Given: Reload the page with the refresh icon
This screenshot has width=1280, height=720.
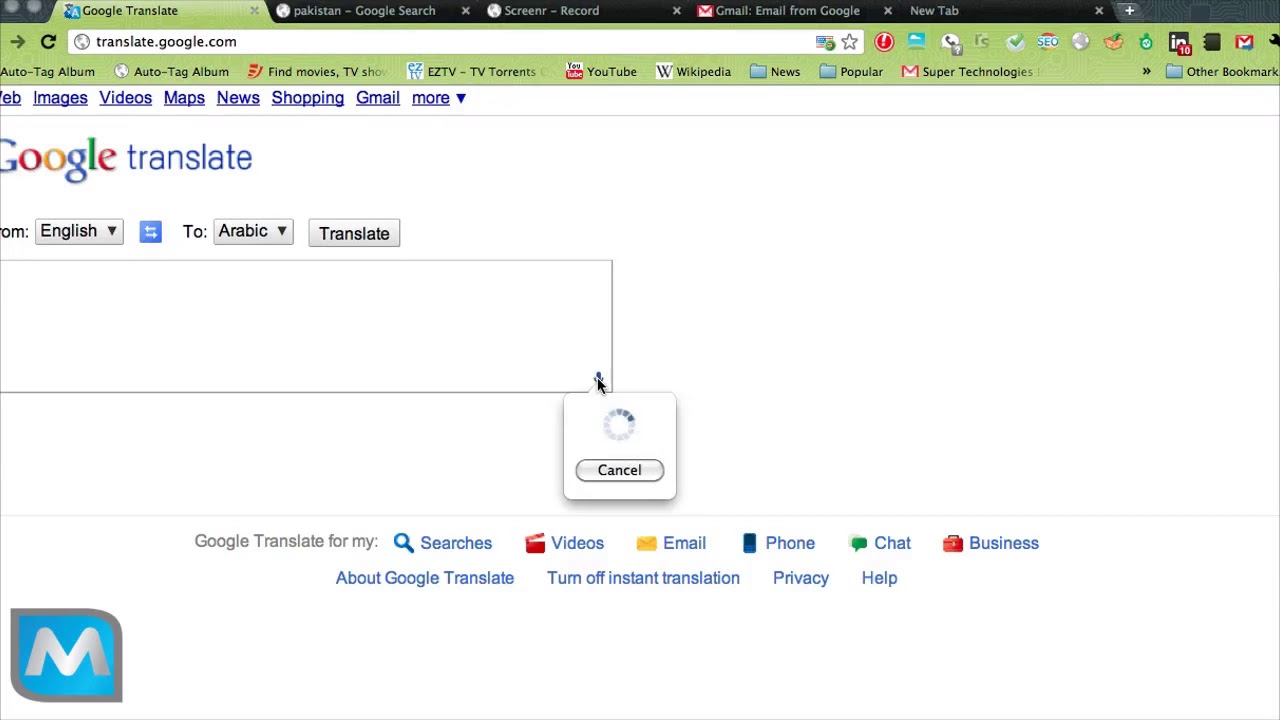Looking at the screenshot, I should click(48, 42).
